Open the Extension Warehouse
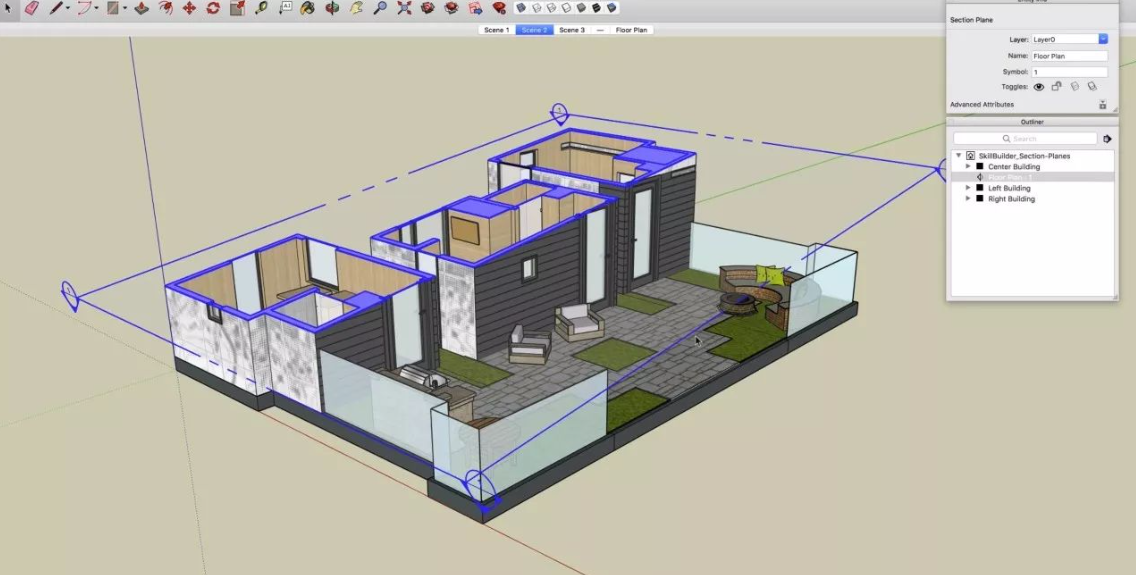This screenshot has width=1136, height=575. tap(451, 8)
